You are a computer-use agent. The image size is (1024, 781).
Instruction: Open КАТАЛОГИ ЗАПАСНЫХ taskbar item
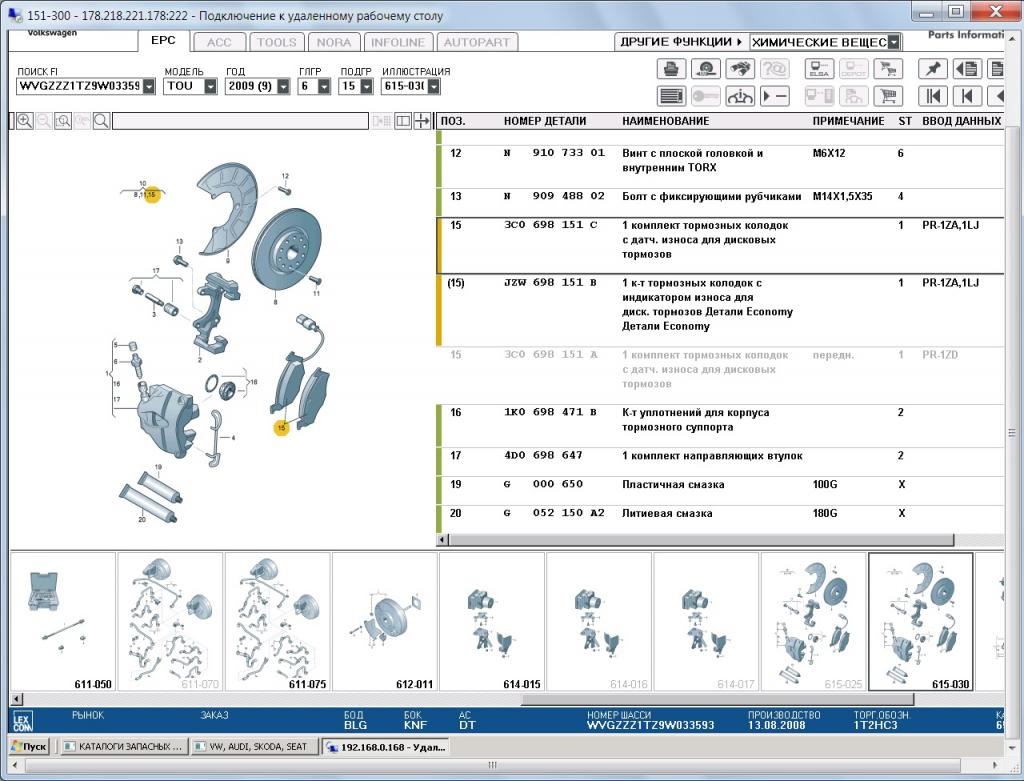coord(123,746)
